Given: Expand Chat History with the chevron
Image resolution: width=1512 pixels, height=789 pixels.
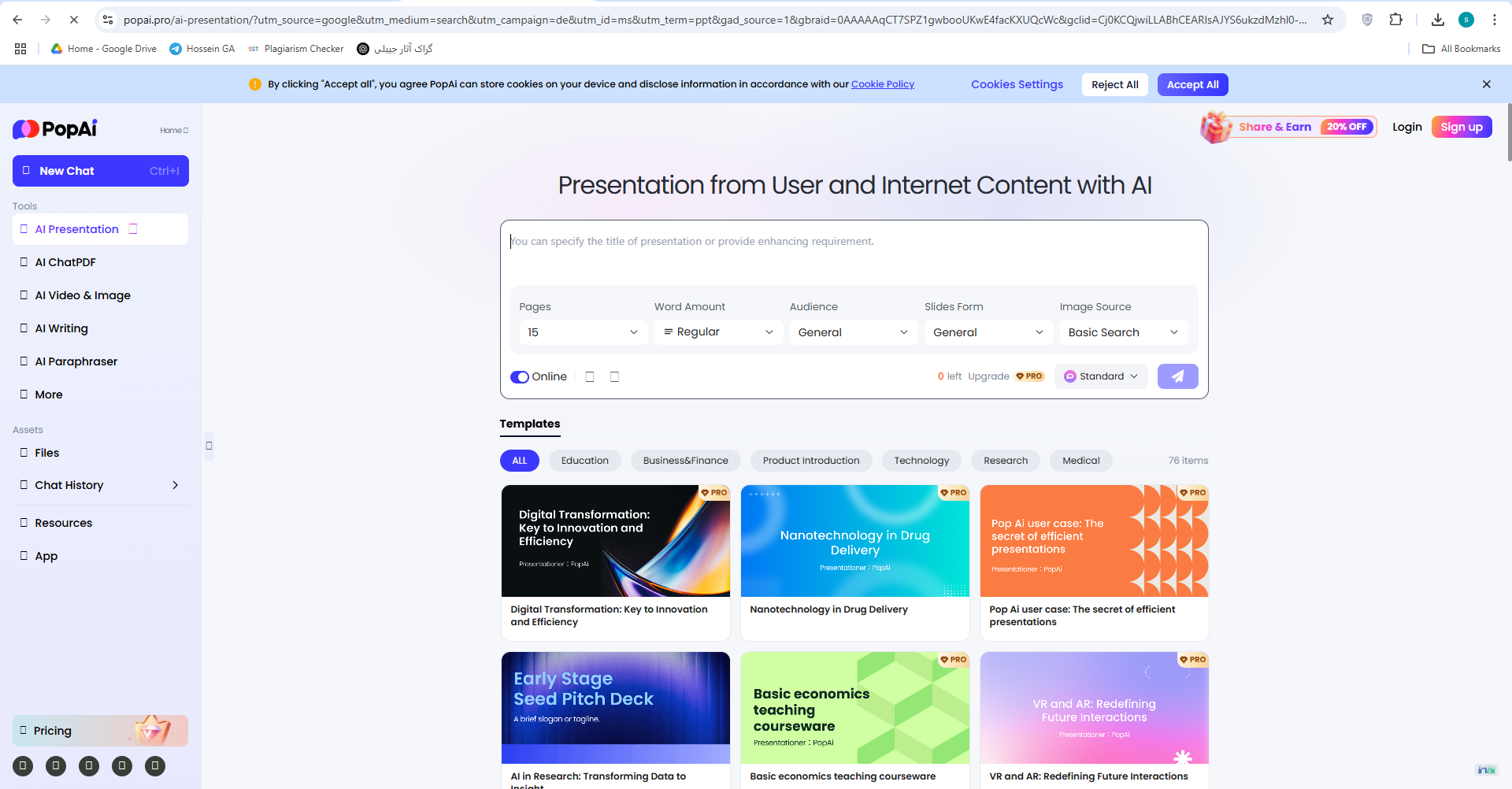Looking at the screenshot, I should (175, 485).
